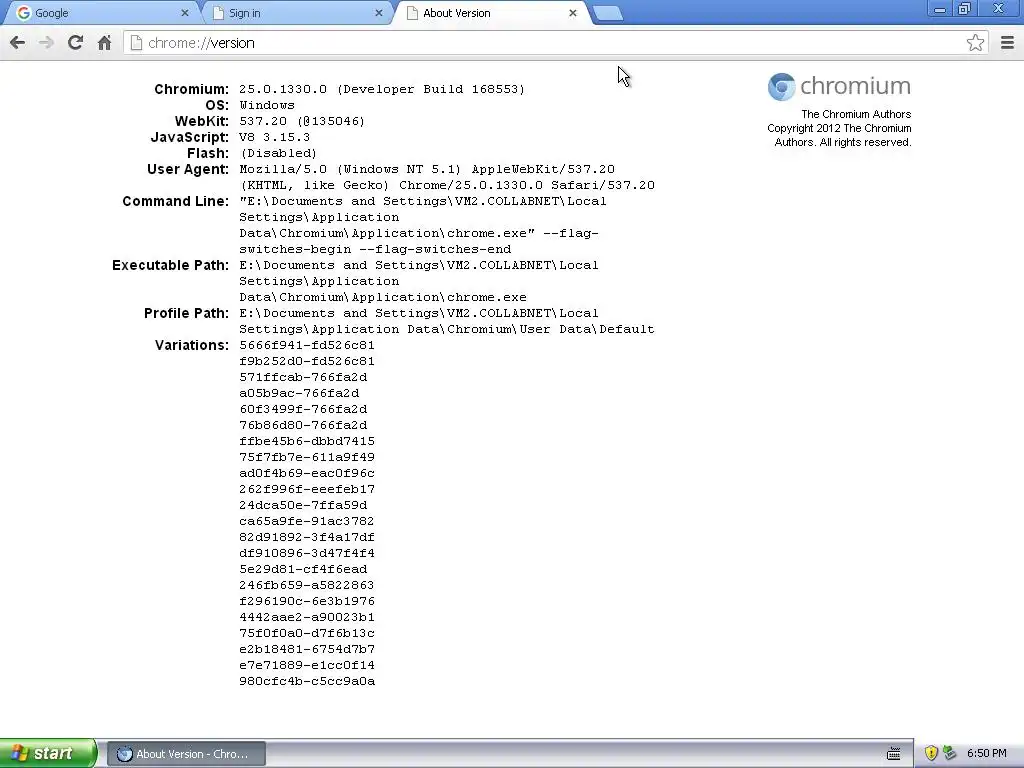The width and height of the screenshot is (1024, 768).
Task: Bookmark this page with the star icon
Action: click(x=975, y=43)
